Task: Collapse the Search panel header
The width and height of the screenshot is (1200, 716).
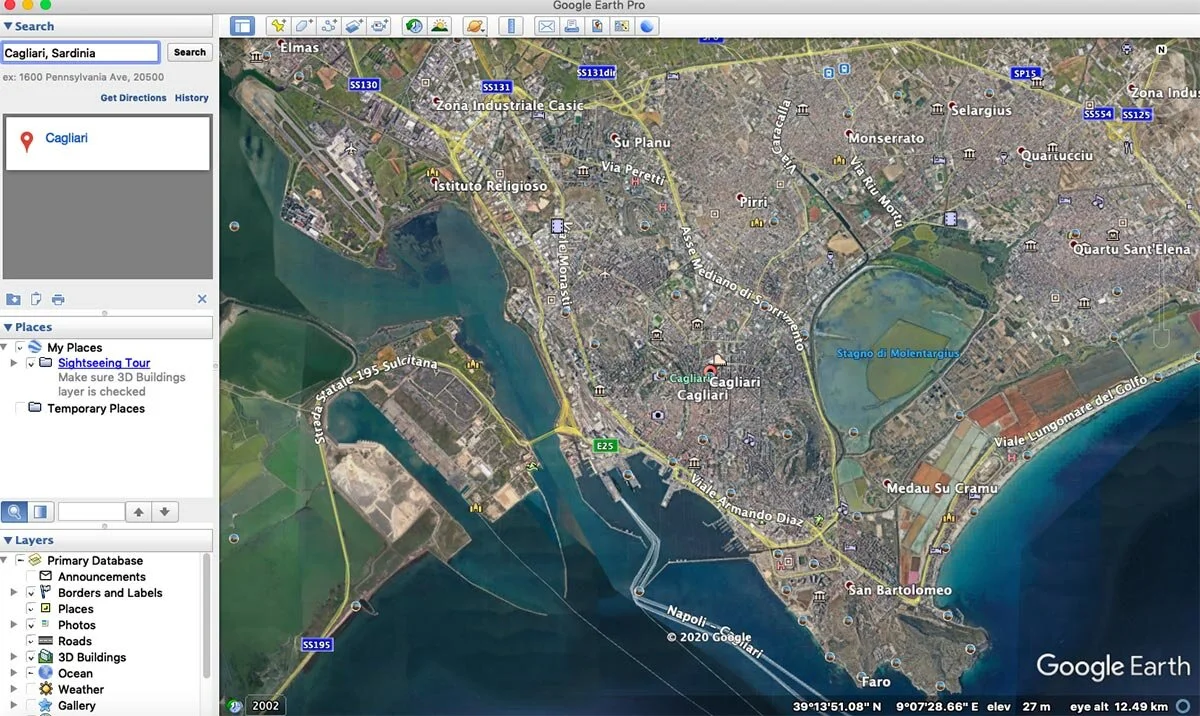Action: tap(106, 26)
